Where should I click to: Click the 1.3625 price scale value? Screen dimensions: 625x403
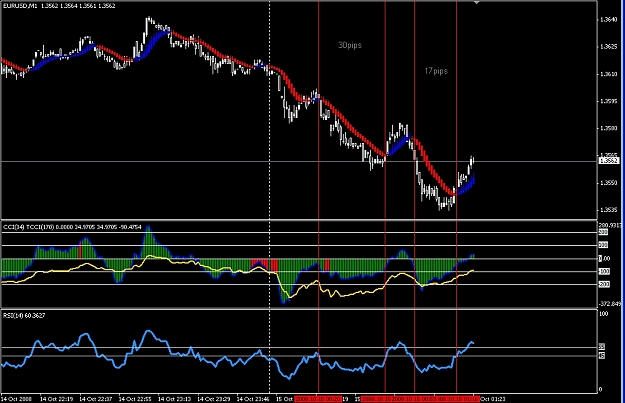[x=608, y=47]
